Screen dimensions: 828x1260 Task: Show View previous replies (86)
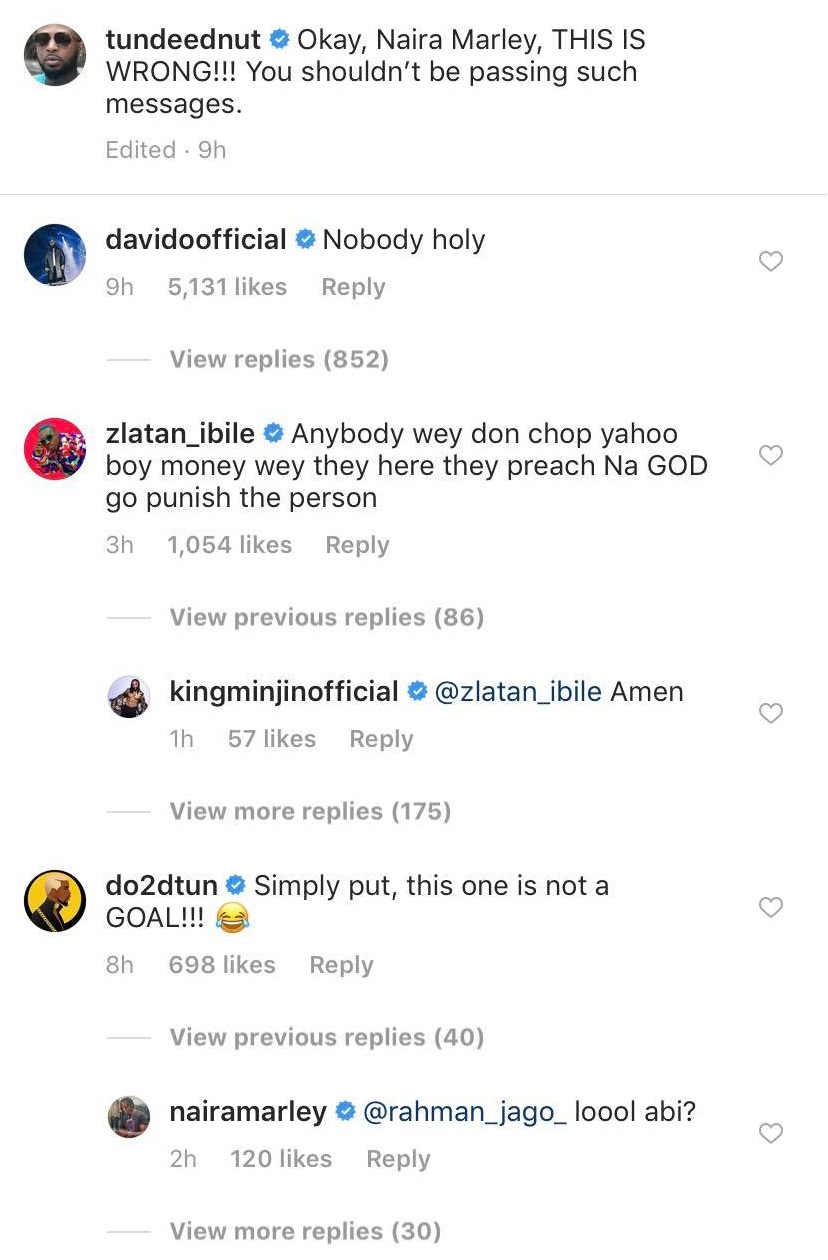coord(327,617)
